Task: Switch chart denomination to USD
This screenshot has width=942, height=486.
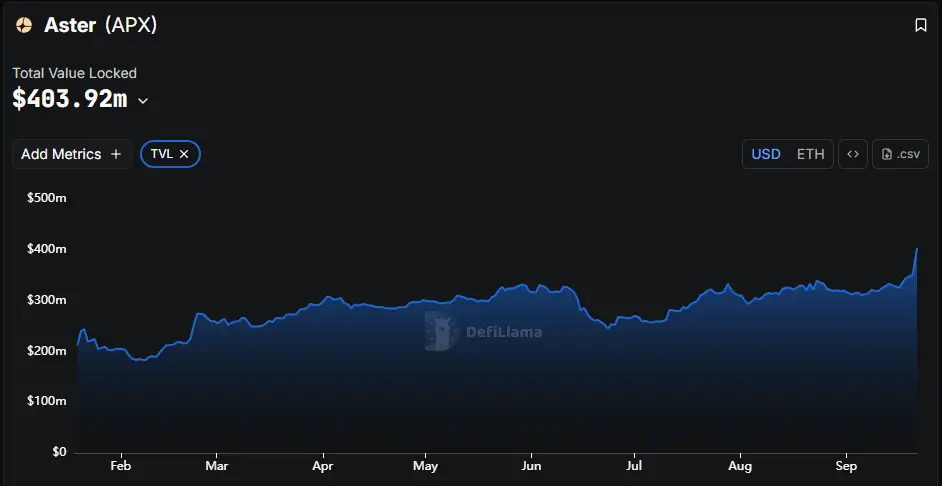Action: pos(766,154)
